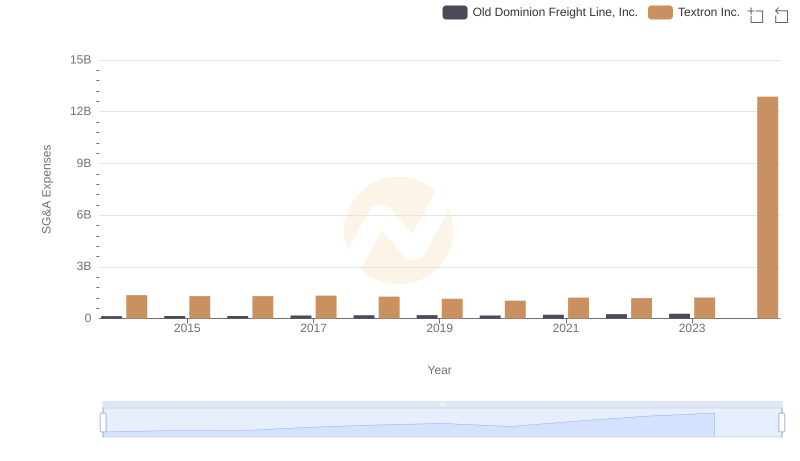The height and width of the screenshot is (461, 800).
Task: Activate the area zoom tool icon
Action: pos(756,15)
